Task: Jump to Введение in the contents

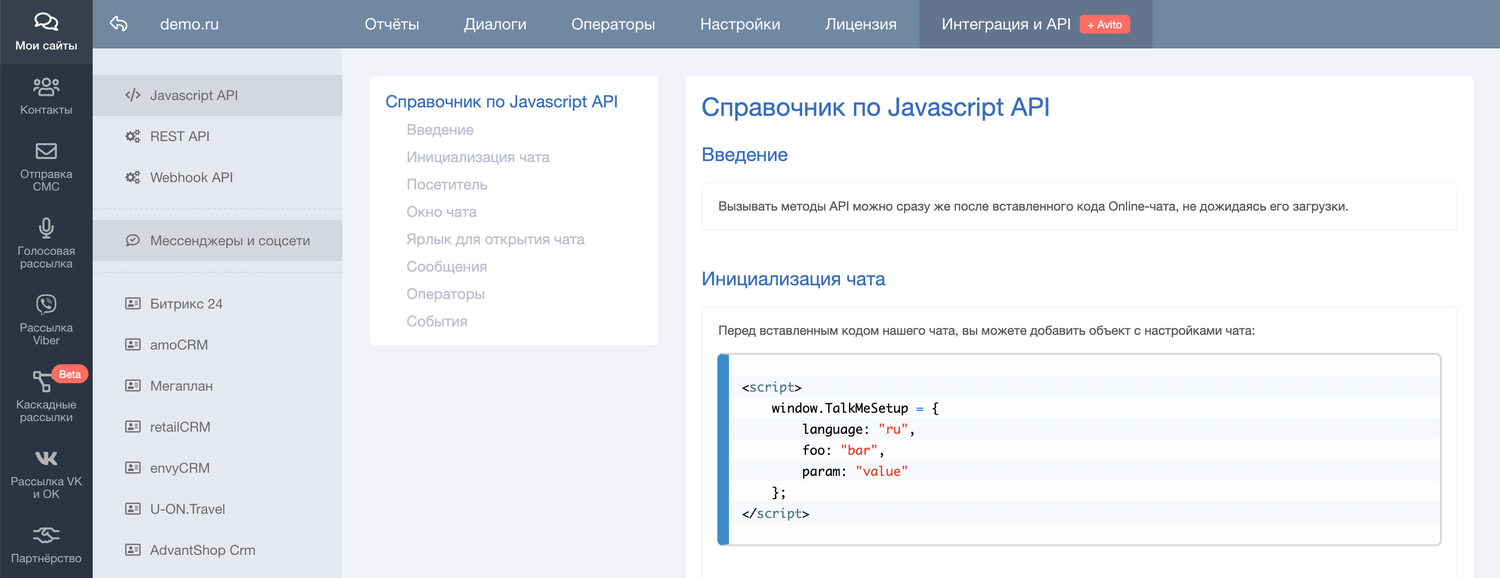Action: [x=440, y=130]
